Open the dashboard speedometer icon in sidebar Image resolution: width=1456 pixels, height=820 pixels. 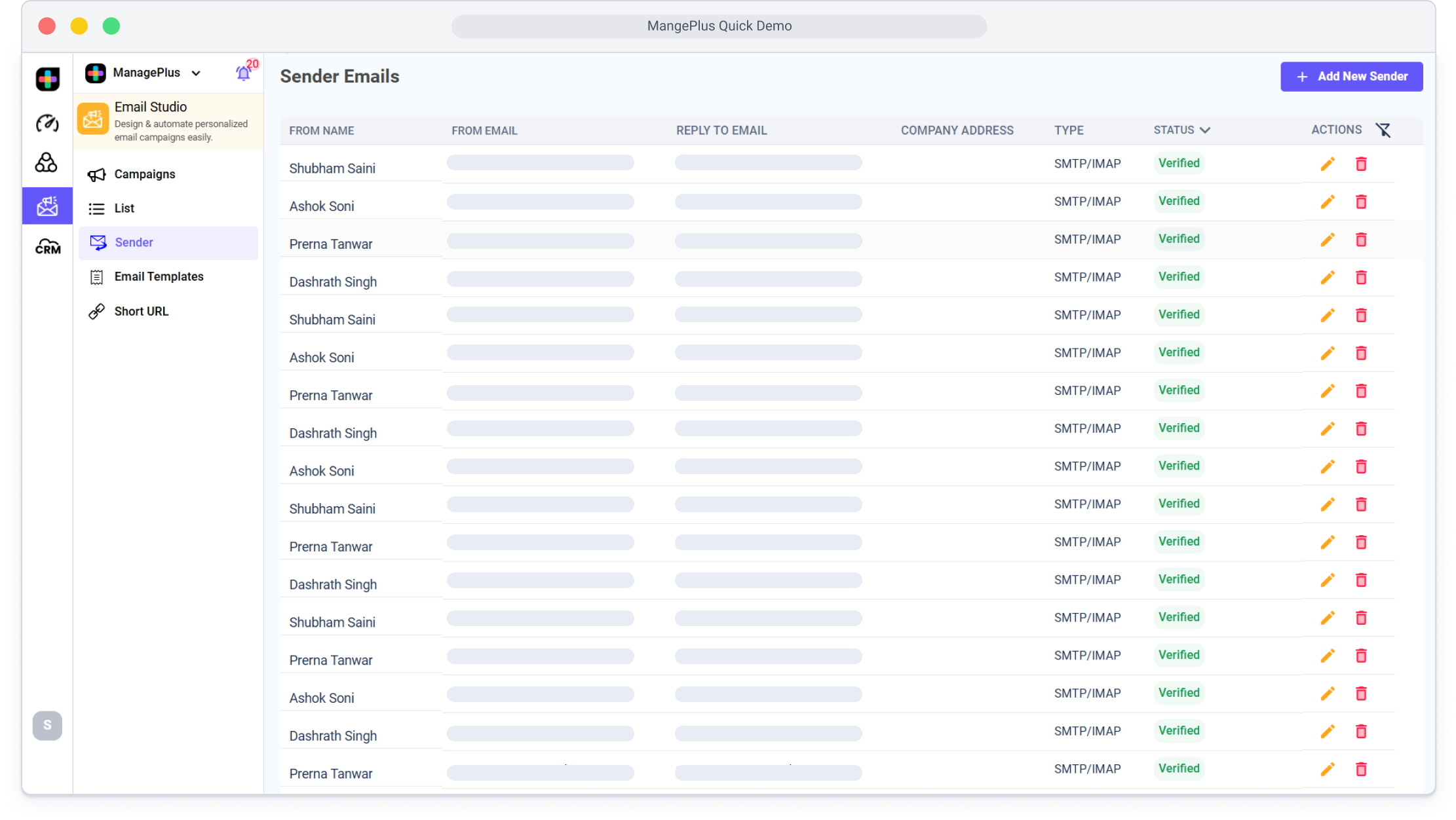pos(47,123)
